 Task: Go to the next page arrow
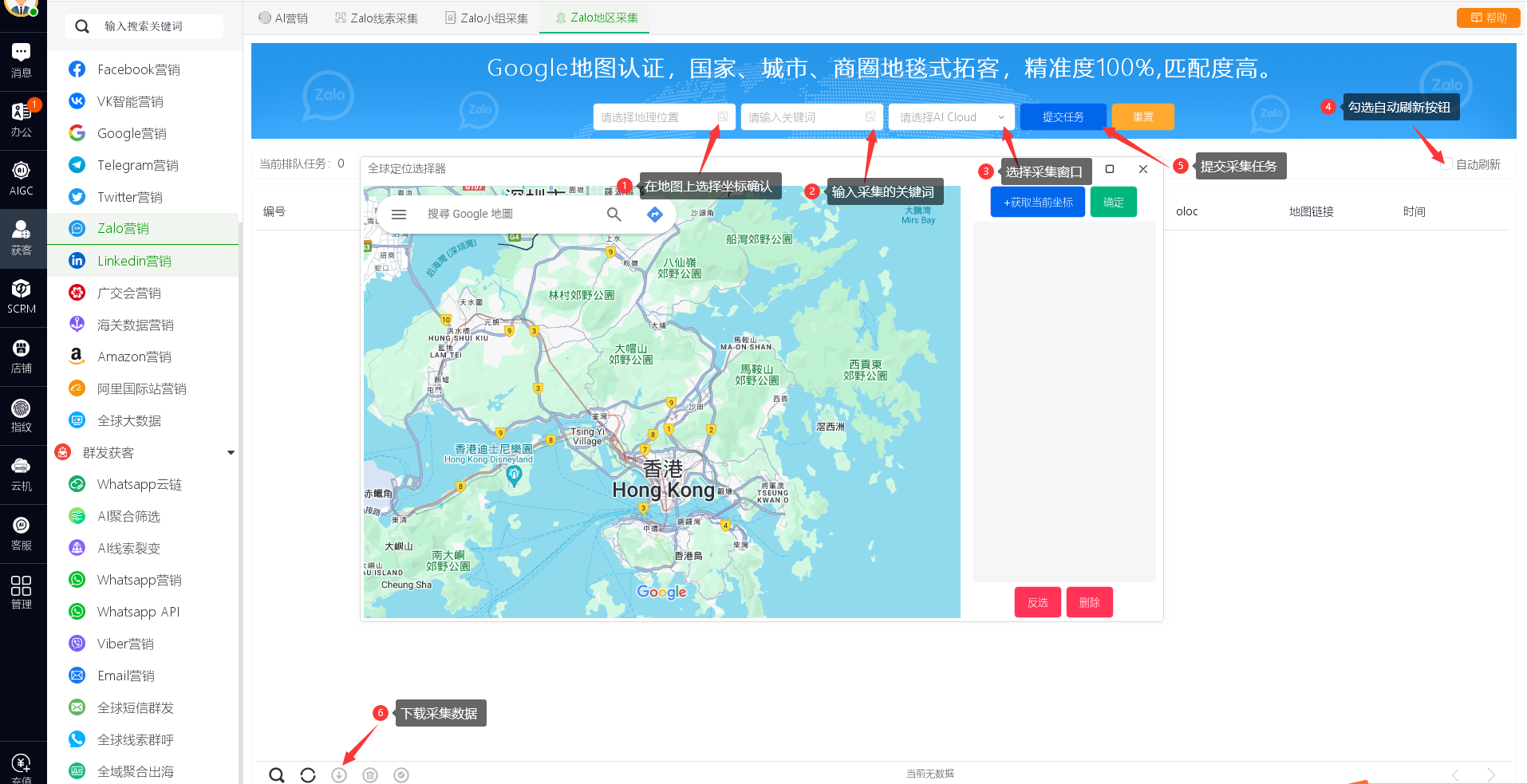[1491, 774]
